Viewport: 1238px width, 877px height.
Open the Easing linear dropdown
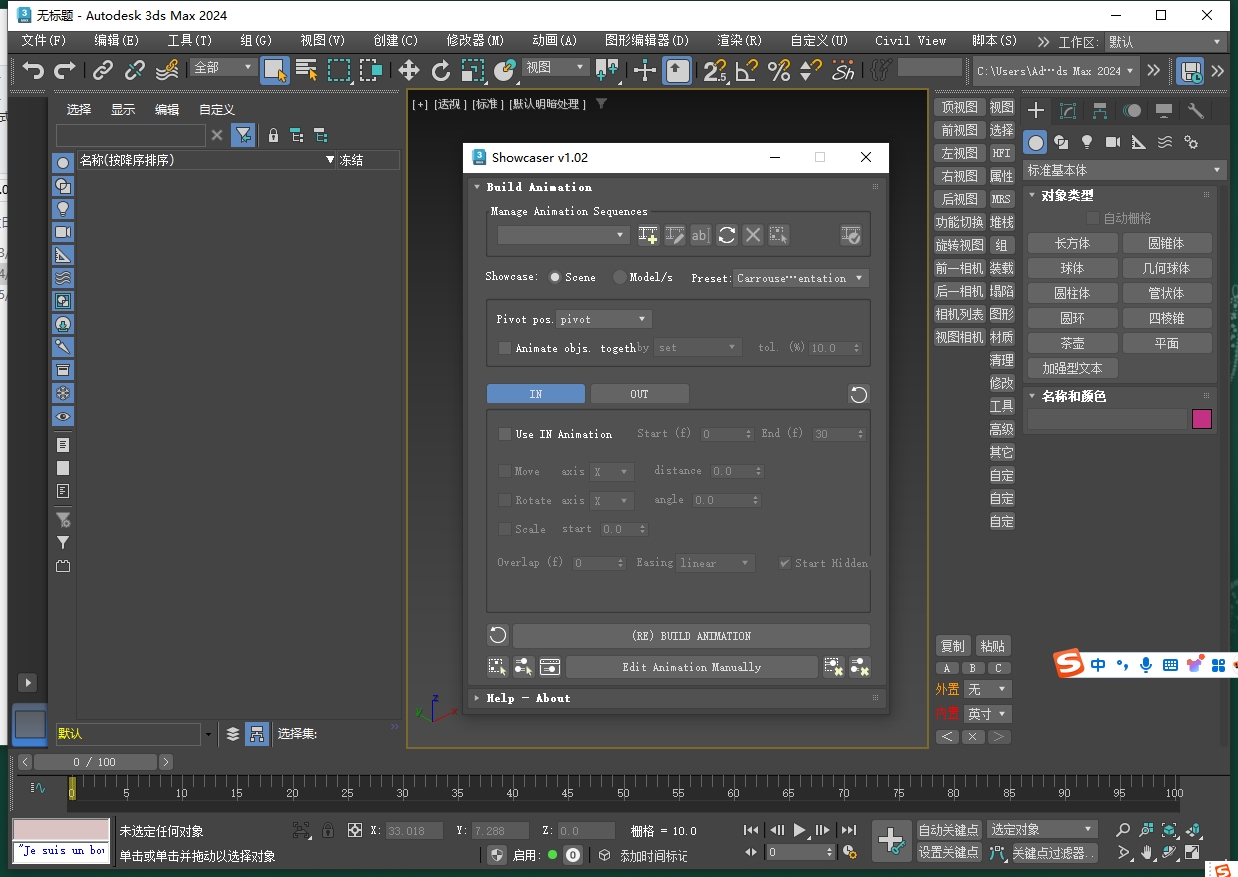click(715, 563)
